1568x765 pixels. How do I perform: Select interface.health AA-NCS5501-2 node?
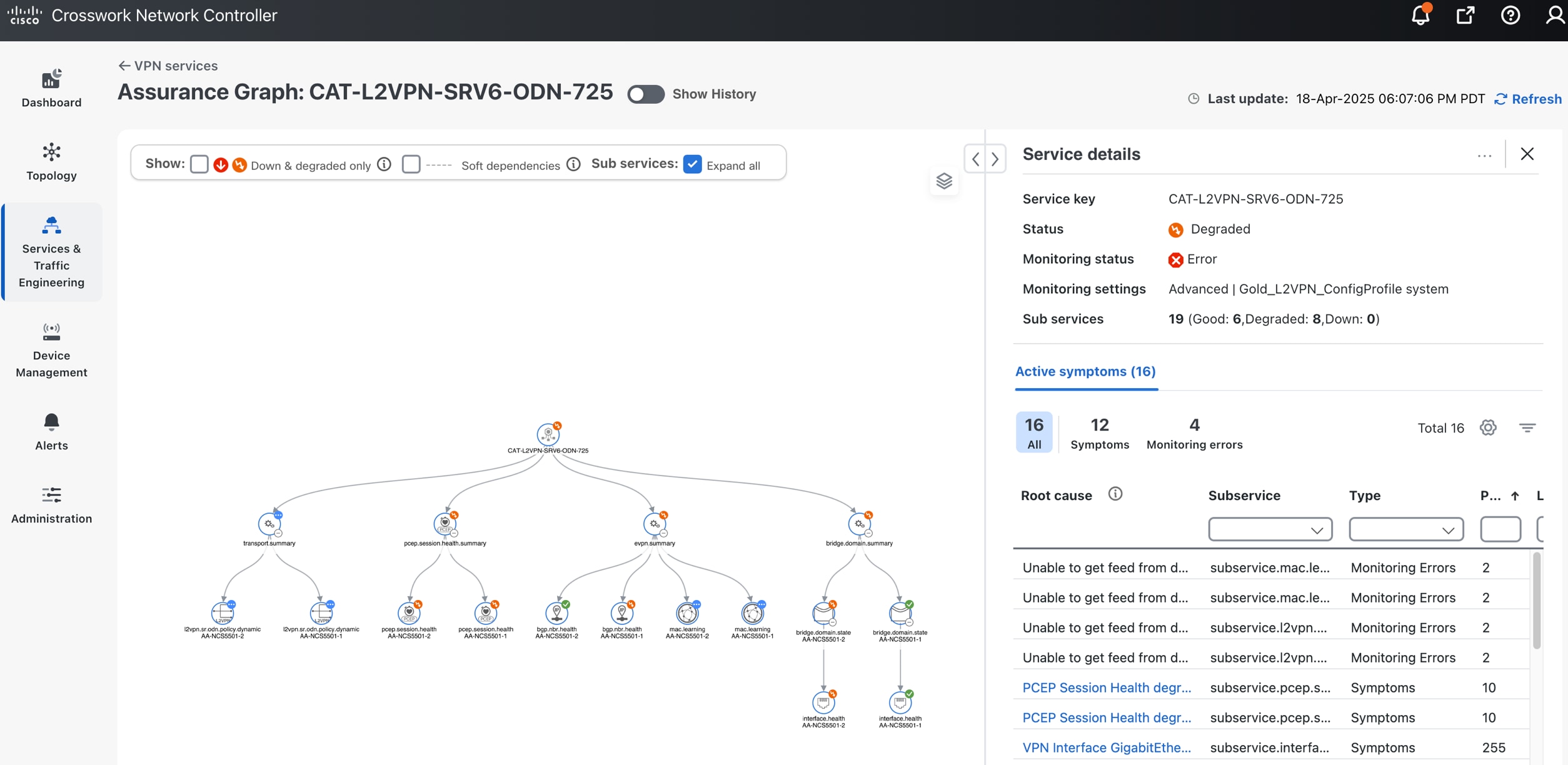click(823, 702)
